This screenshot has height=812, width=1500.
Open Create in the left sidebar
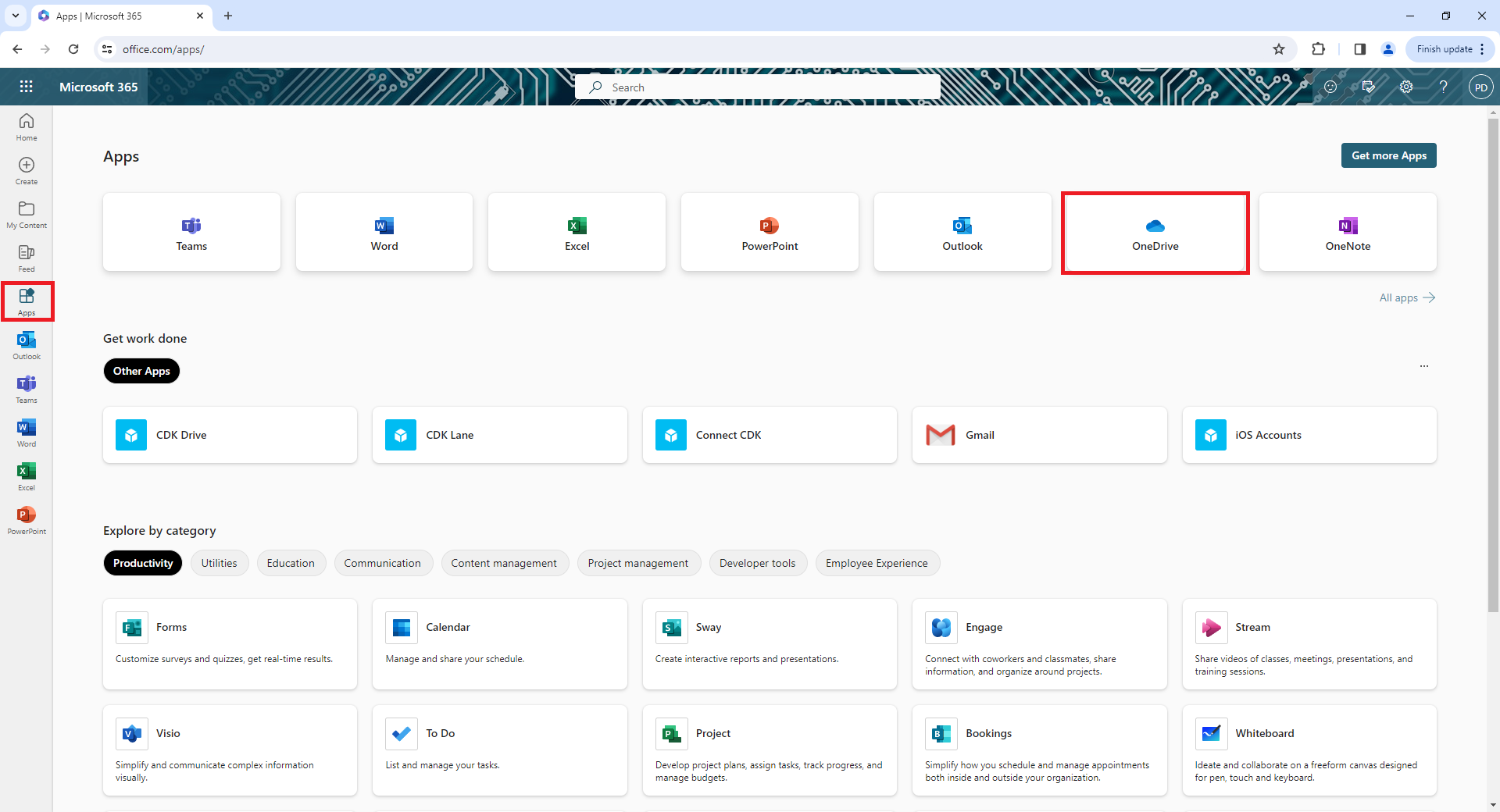27,170
